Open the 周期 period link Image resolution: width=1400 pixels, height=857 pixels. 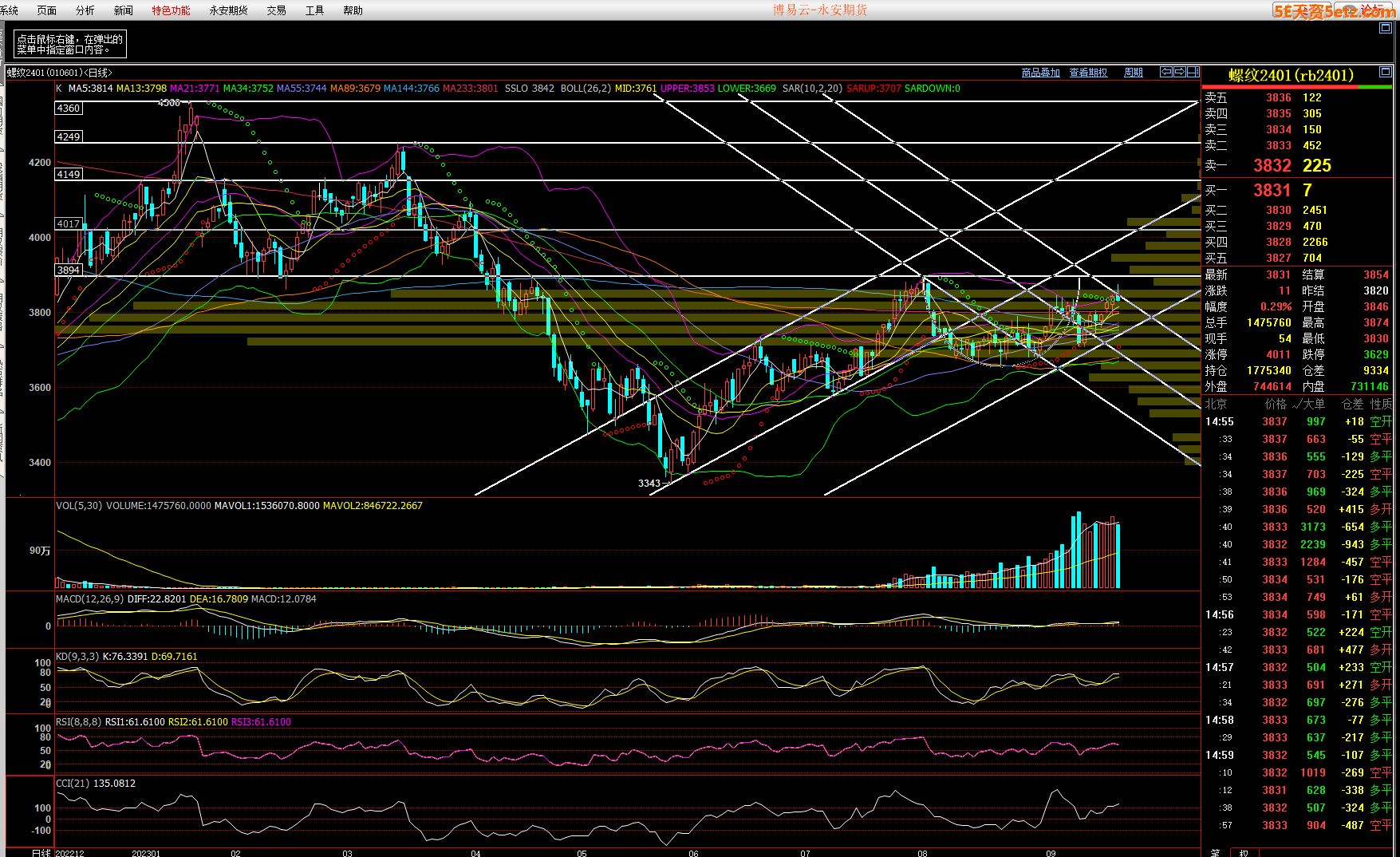(x=1133, y=73)
